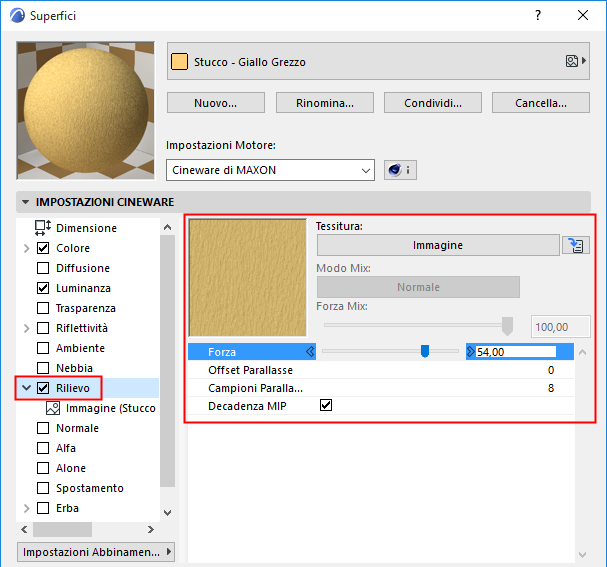
Task: Uncheck the Colore channel checkbox
Action: pos(43,248)
